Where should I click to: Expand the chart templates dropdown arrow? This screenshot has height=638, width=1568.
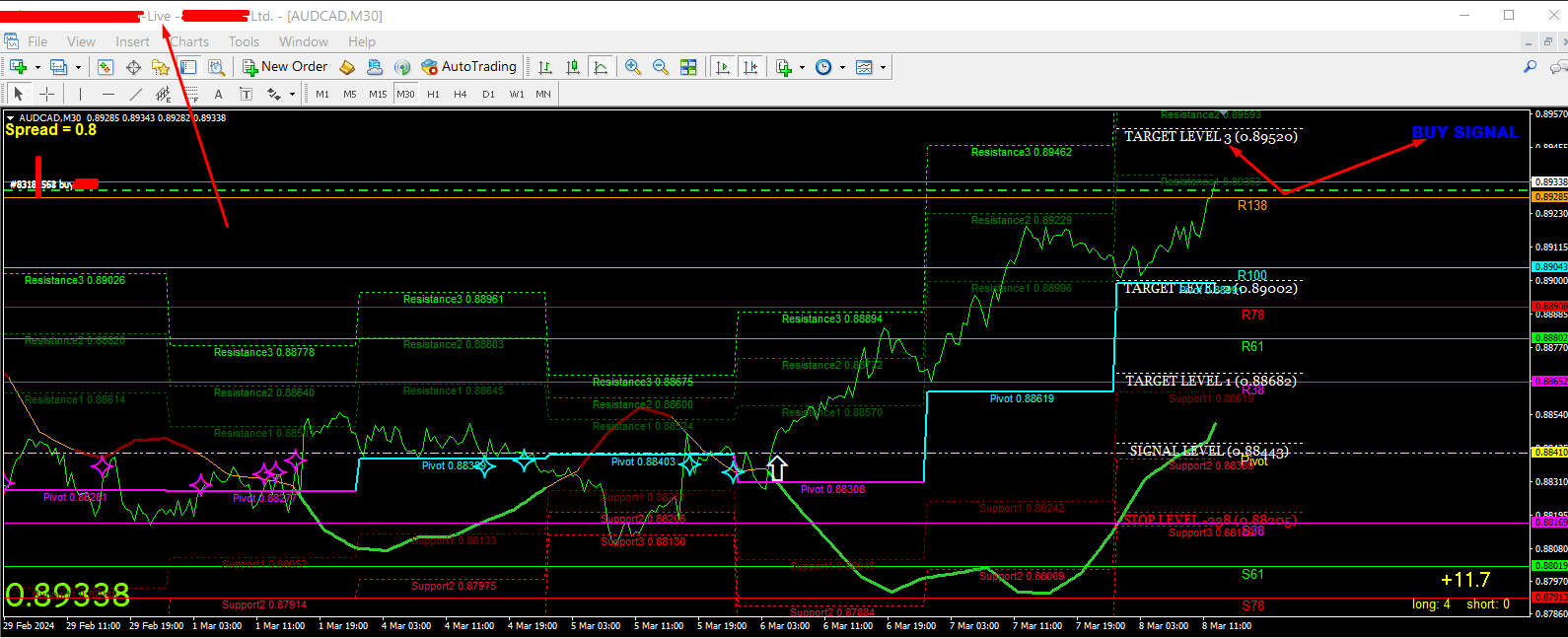(x=883, y=67)
